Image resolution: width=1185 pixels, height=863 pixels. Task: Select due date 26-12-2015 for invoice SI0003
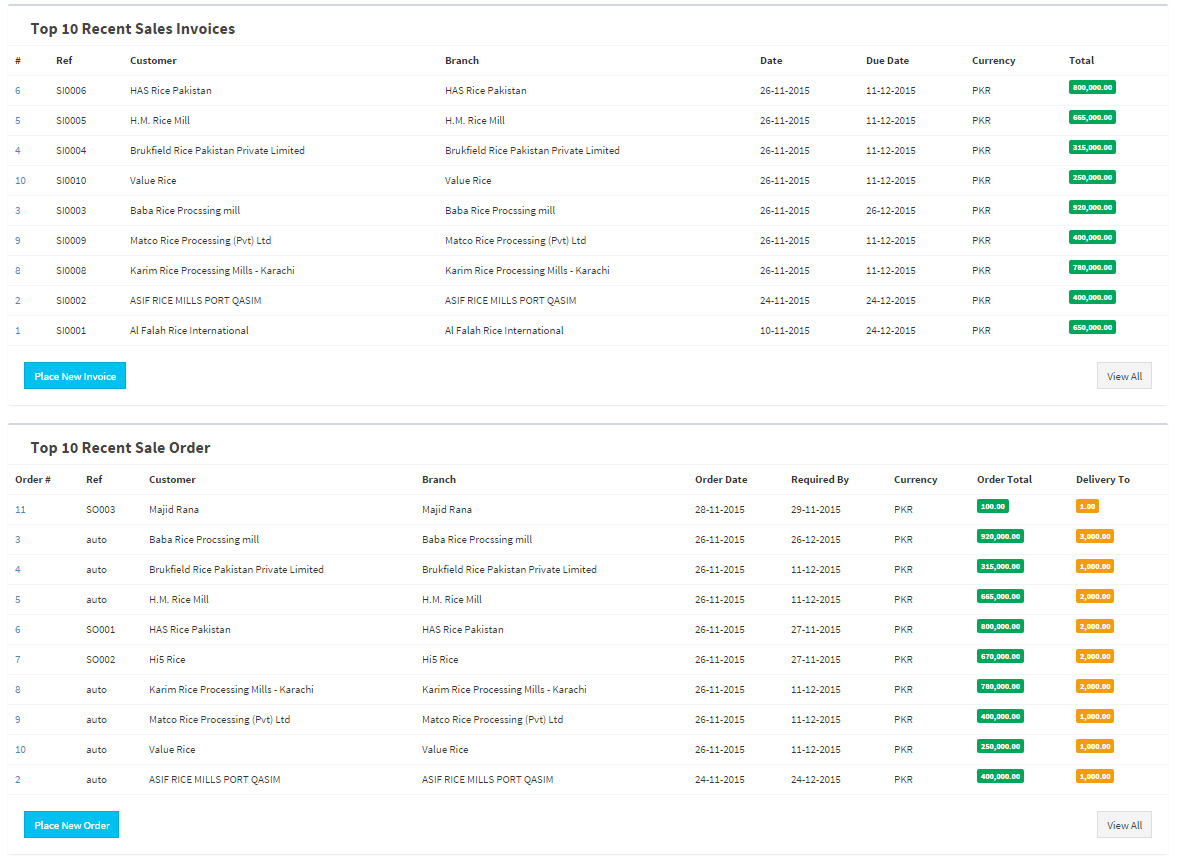point(890,211)
